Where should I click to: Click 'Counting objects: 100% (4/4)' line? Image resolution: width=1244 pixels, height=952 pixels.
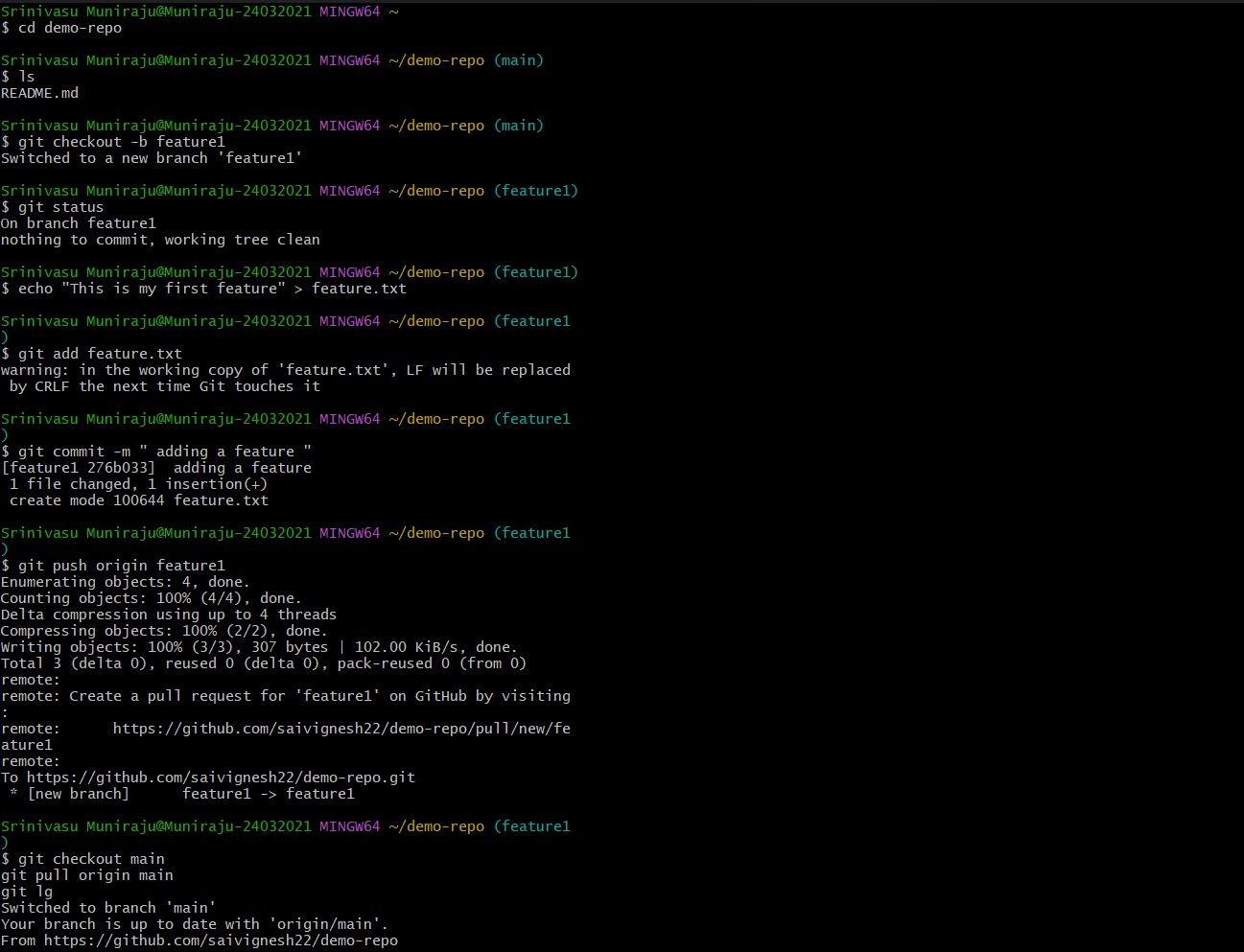click(x=152, y=598)
